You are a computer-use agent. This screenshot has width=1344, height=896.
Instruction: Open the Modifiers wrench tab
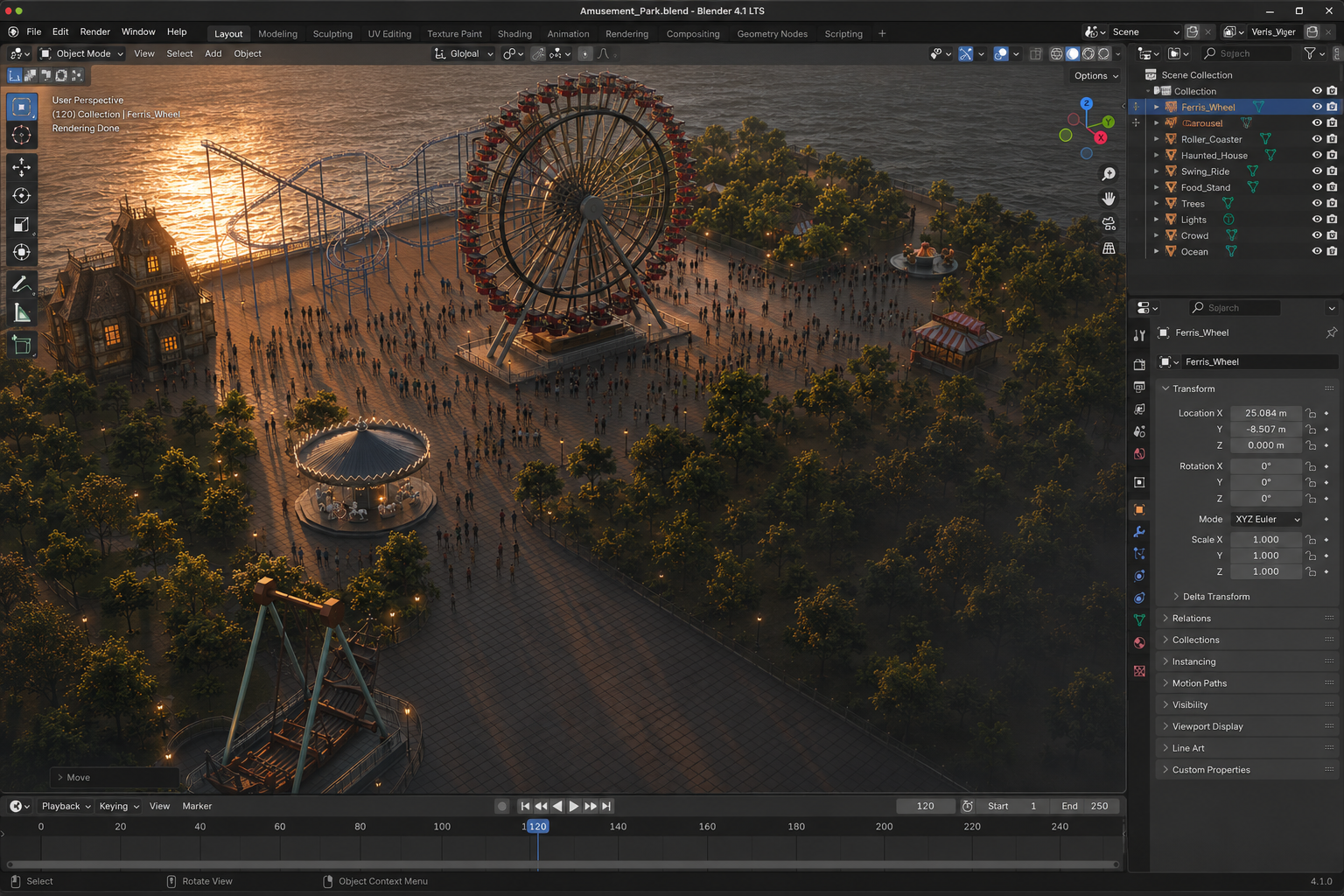1139,532
